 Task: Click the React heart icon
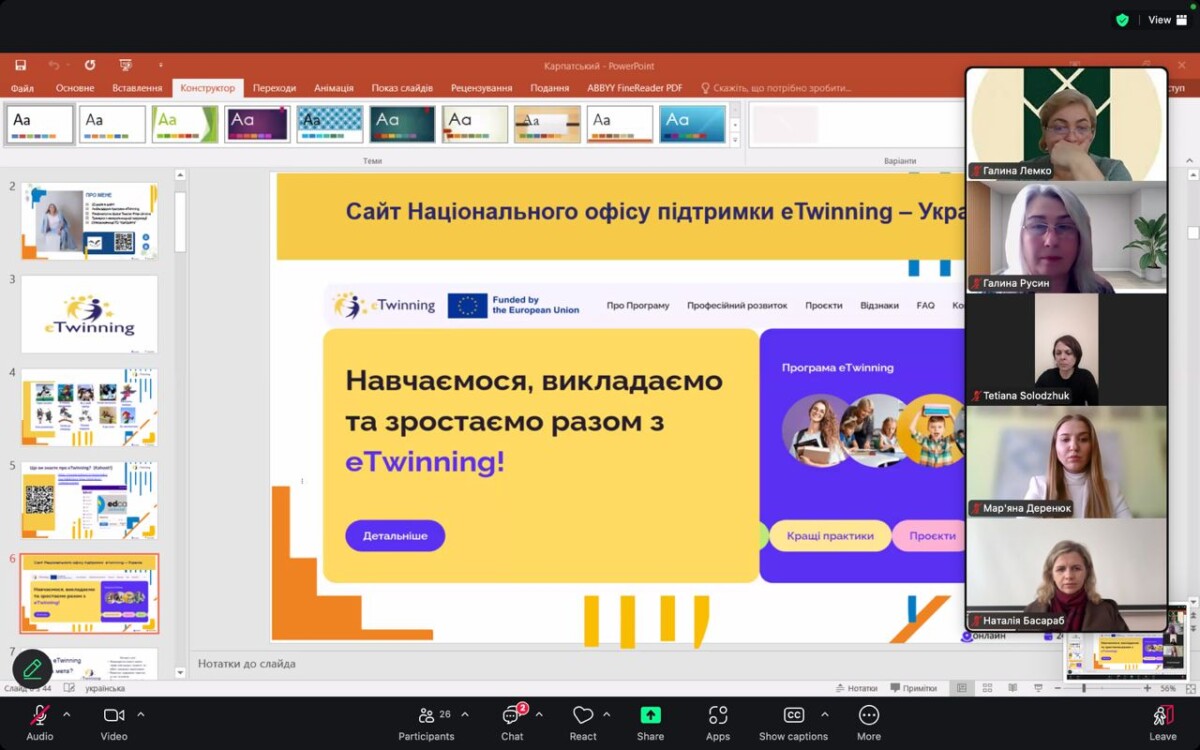[583, 716]
